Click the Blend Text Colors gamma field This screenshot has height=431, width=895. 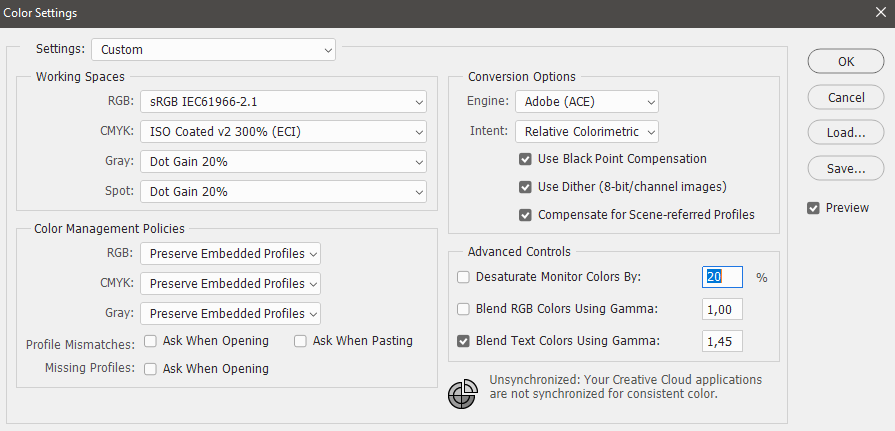click(x=722, y=341)
